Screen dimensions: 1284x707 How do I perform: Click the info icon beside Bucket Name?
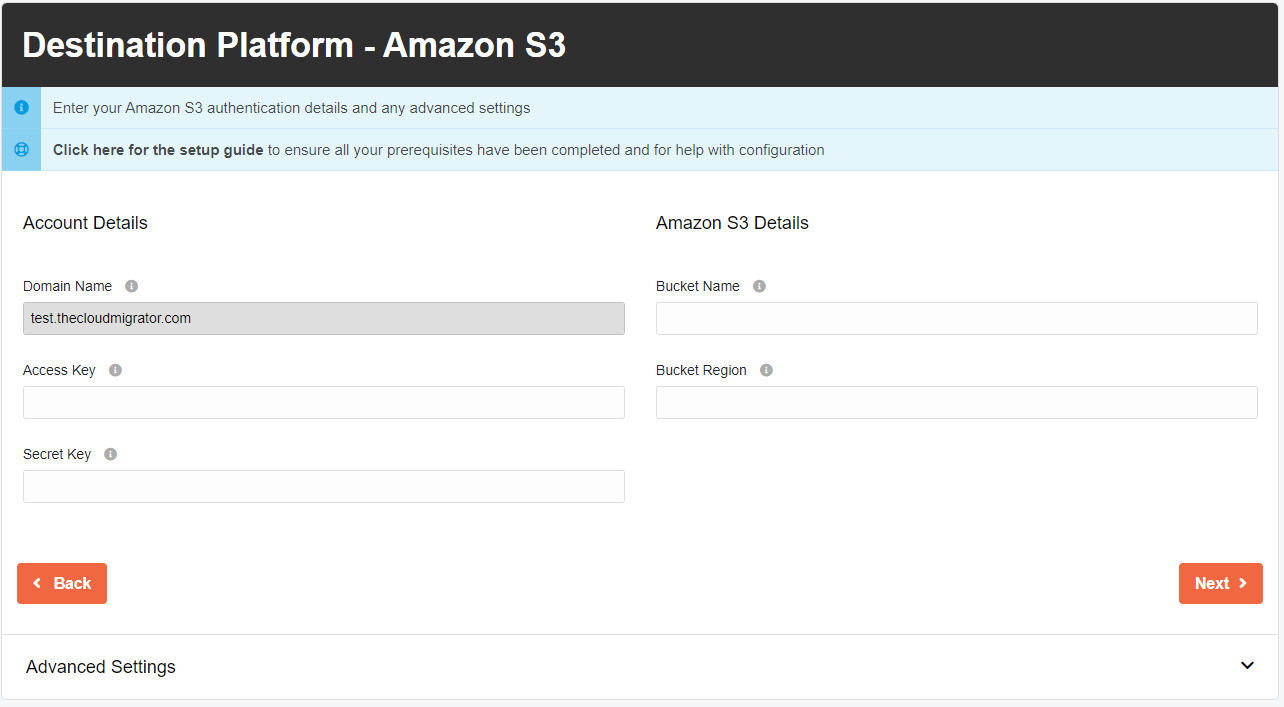point(759,286)
